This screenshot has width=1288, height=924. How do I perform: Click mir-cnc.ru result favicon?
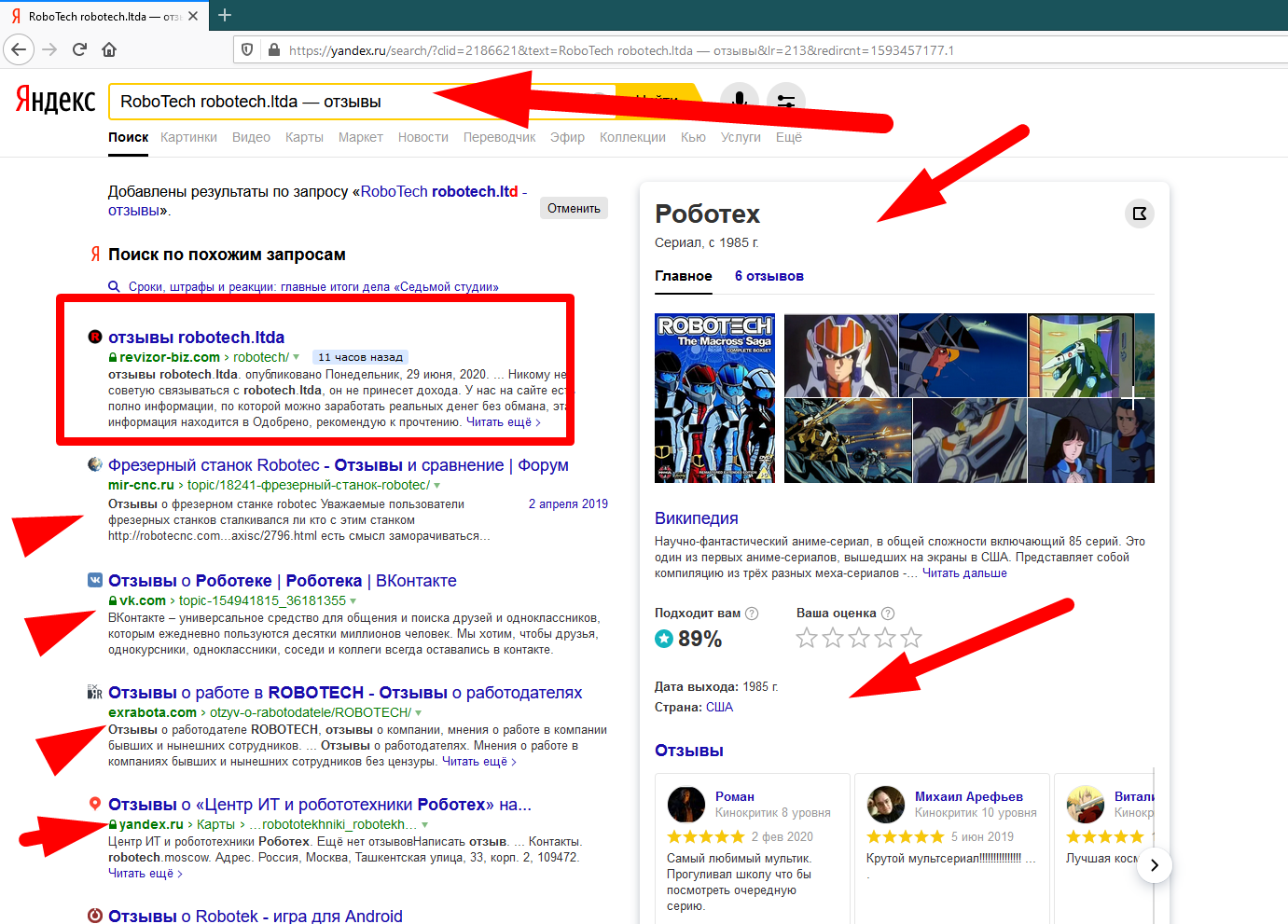[94, 464]
